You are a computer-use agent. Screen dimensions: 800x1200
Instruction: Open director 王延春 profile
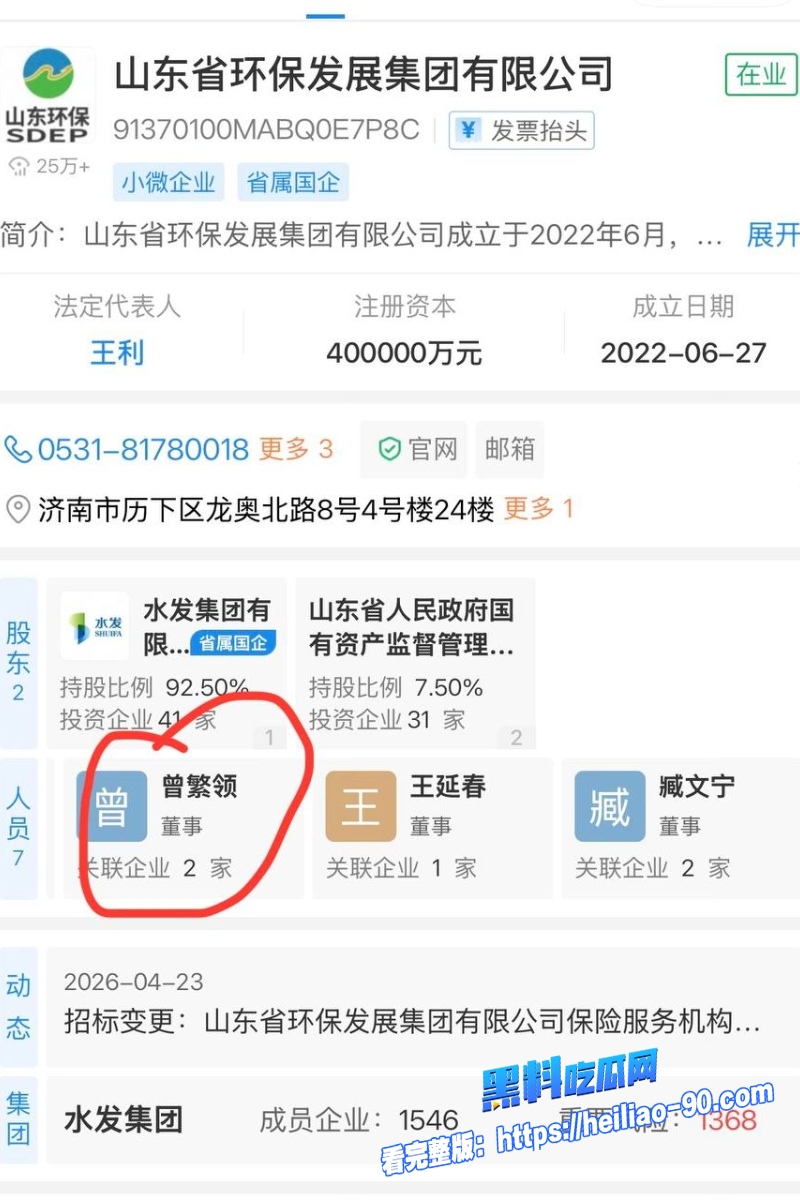(x=433, y=828)
